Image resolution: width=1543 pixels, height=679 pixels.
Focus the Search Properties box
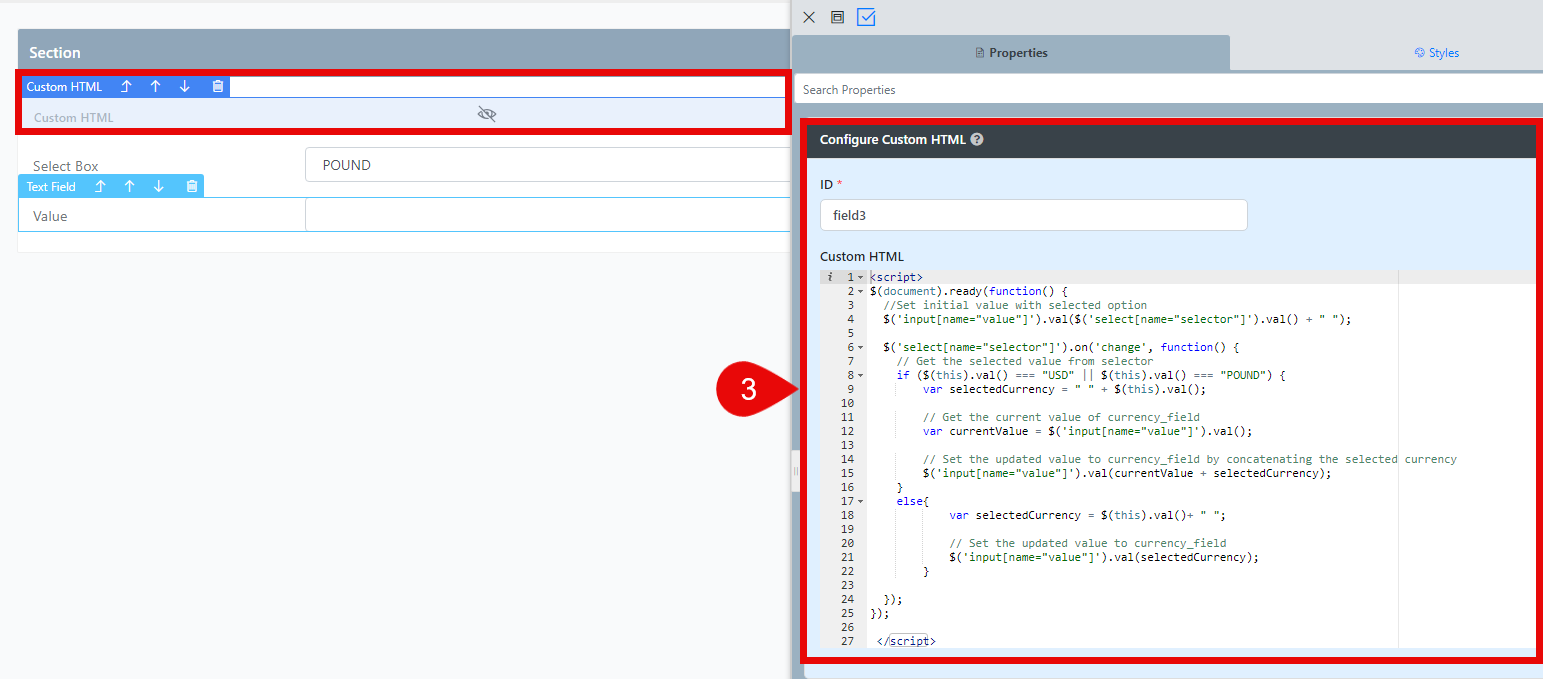tap(1168, 90)
